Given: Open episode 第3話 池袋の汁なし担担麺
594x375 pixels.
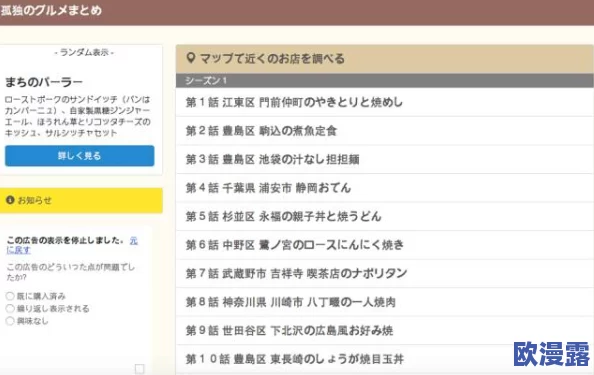Looking at the screenshot, I should (385, 159).
